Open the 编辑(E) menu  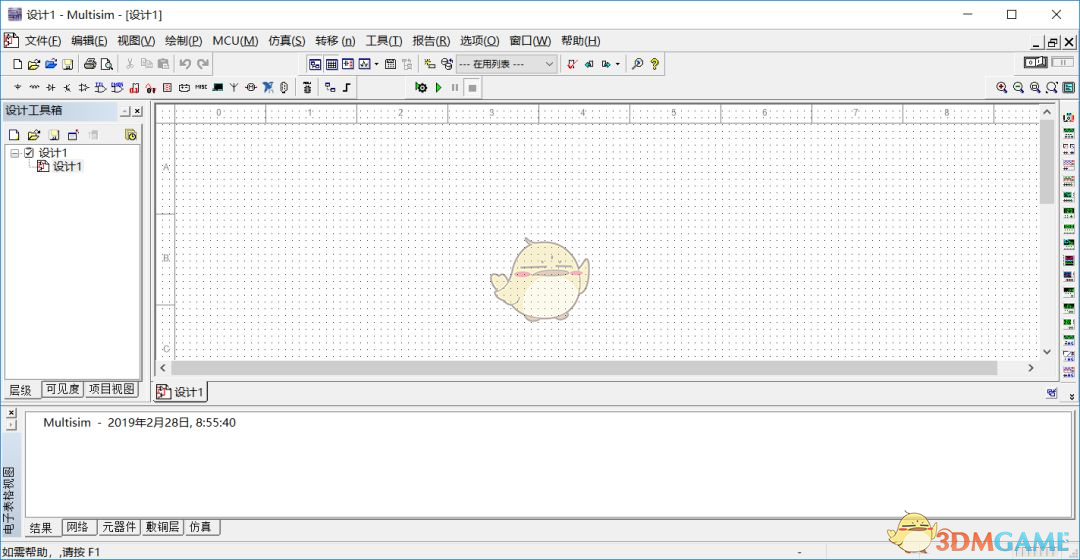[x=90, y=41]
